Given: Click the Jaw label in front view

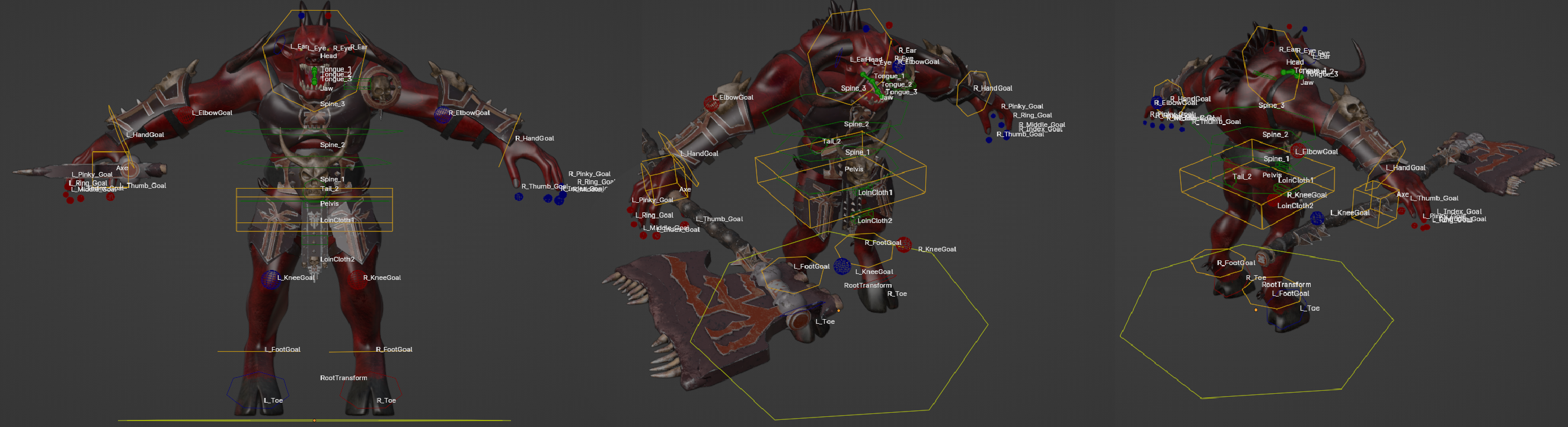Looking at the screenshot, I should click(x=327, y=88).
